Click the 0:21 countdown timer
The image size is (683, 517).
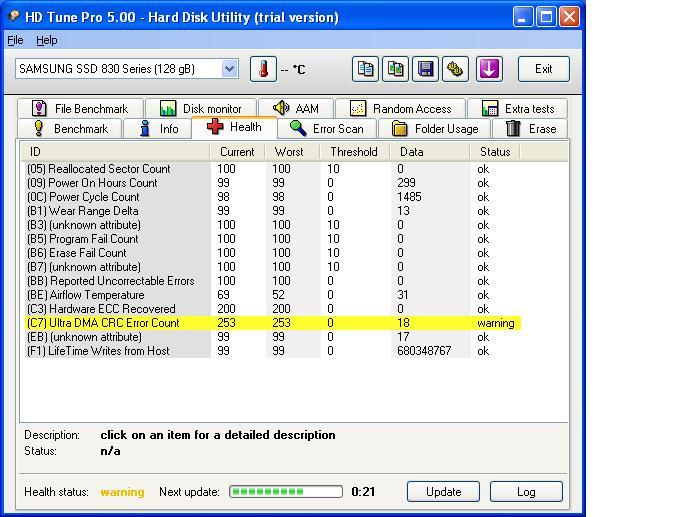[x=363, y=492]
